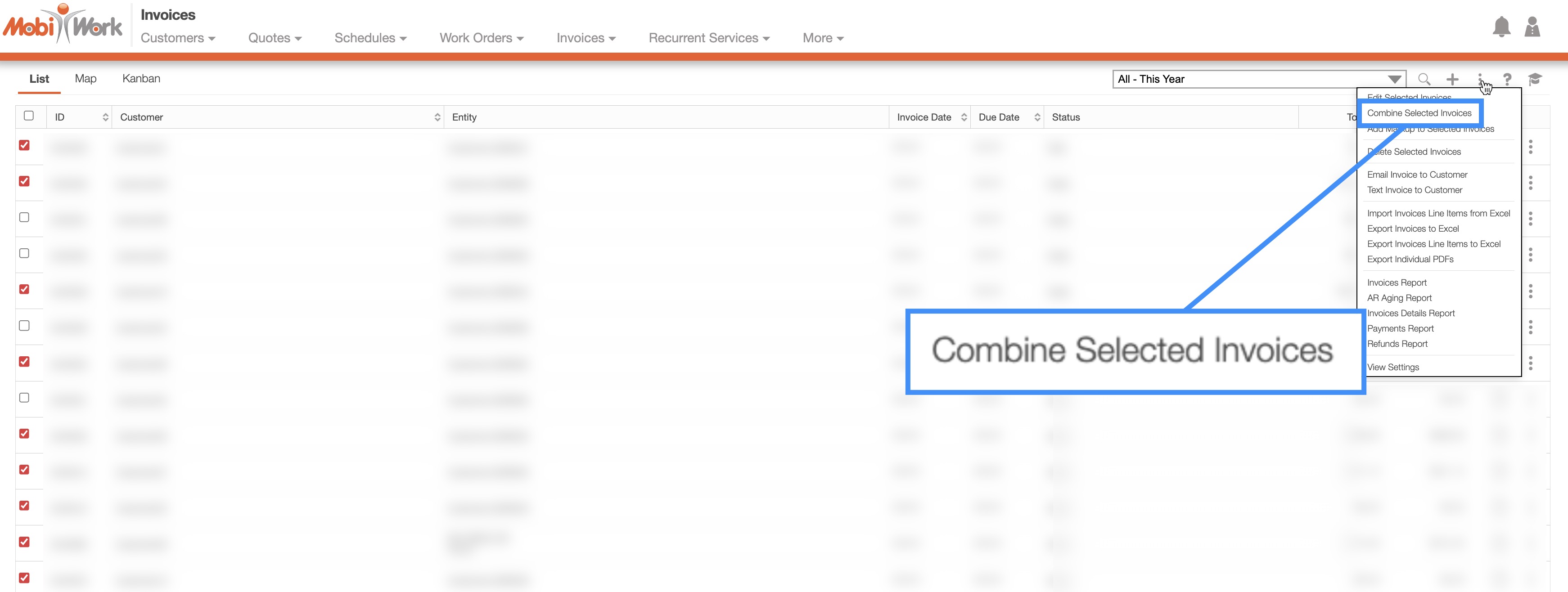Expand the All - This Year filter dropdown
This screenshot has width=1568, height=592.
click(x=1394, y=79)
